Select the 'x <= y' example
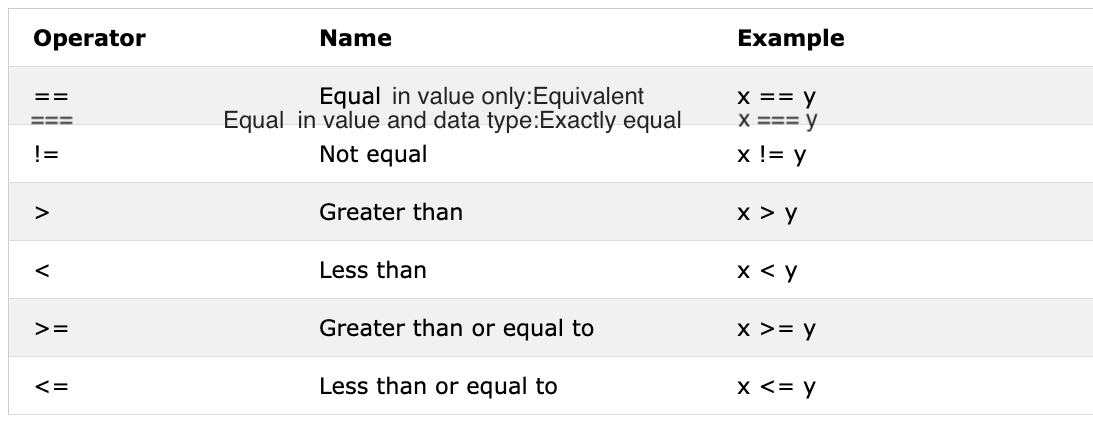The height and width of the screenshot is (428, 1093). (x=776, y=386)
